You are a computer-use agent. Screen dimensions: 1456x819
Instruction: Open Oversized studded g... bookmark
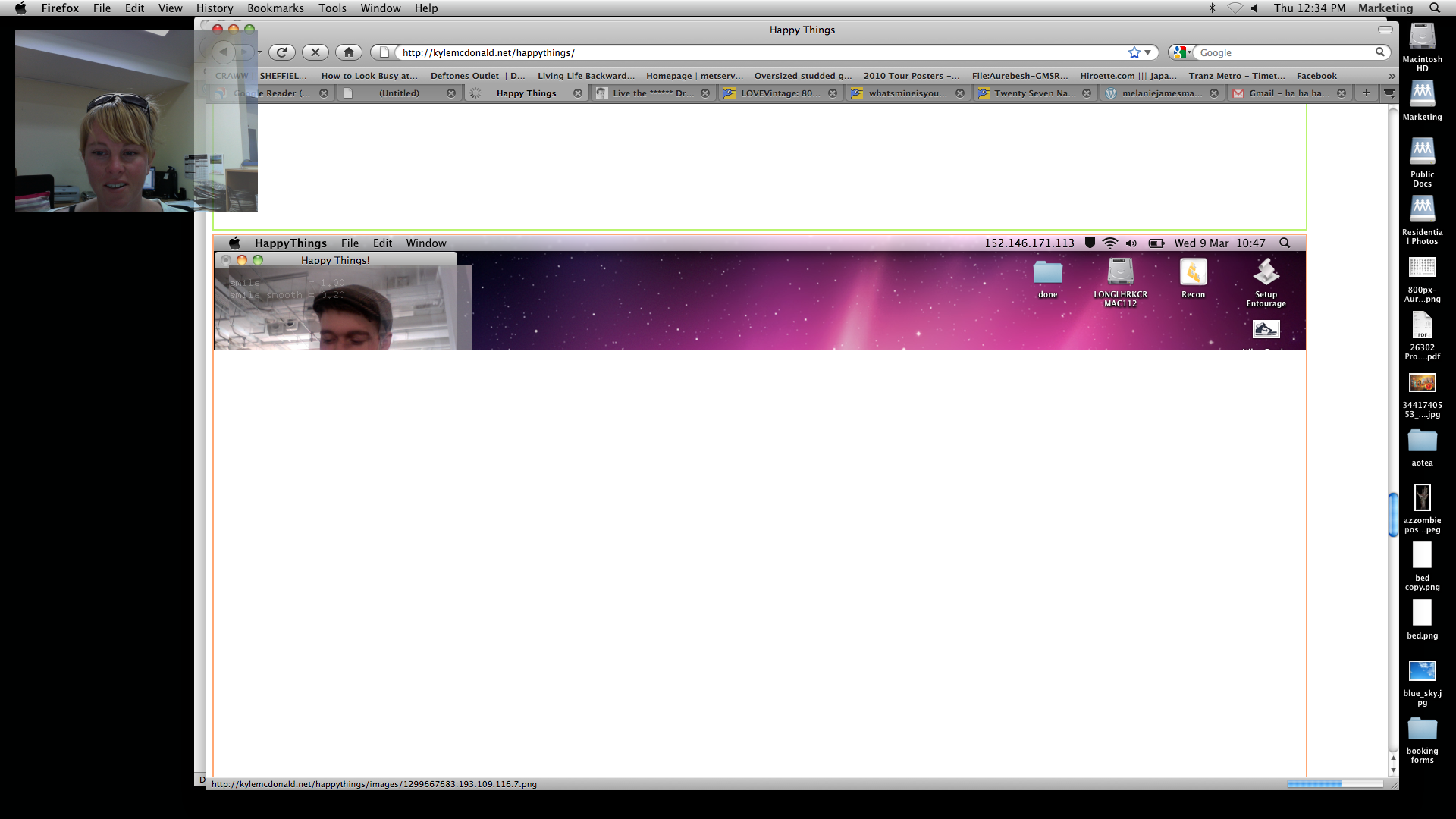(803, 76)
